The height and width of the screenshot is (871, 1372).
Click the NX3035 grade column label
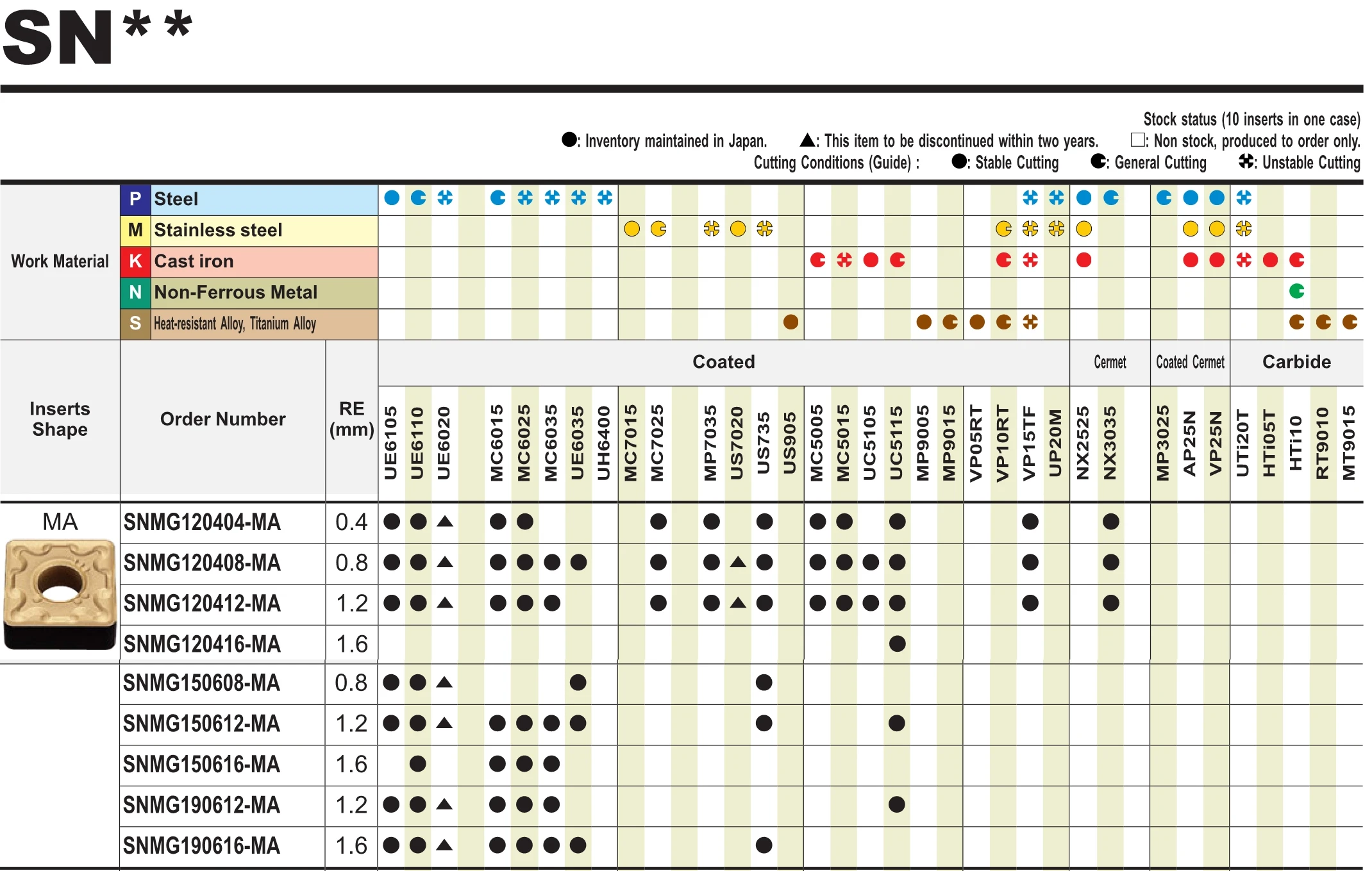(x=1110, y=443)
